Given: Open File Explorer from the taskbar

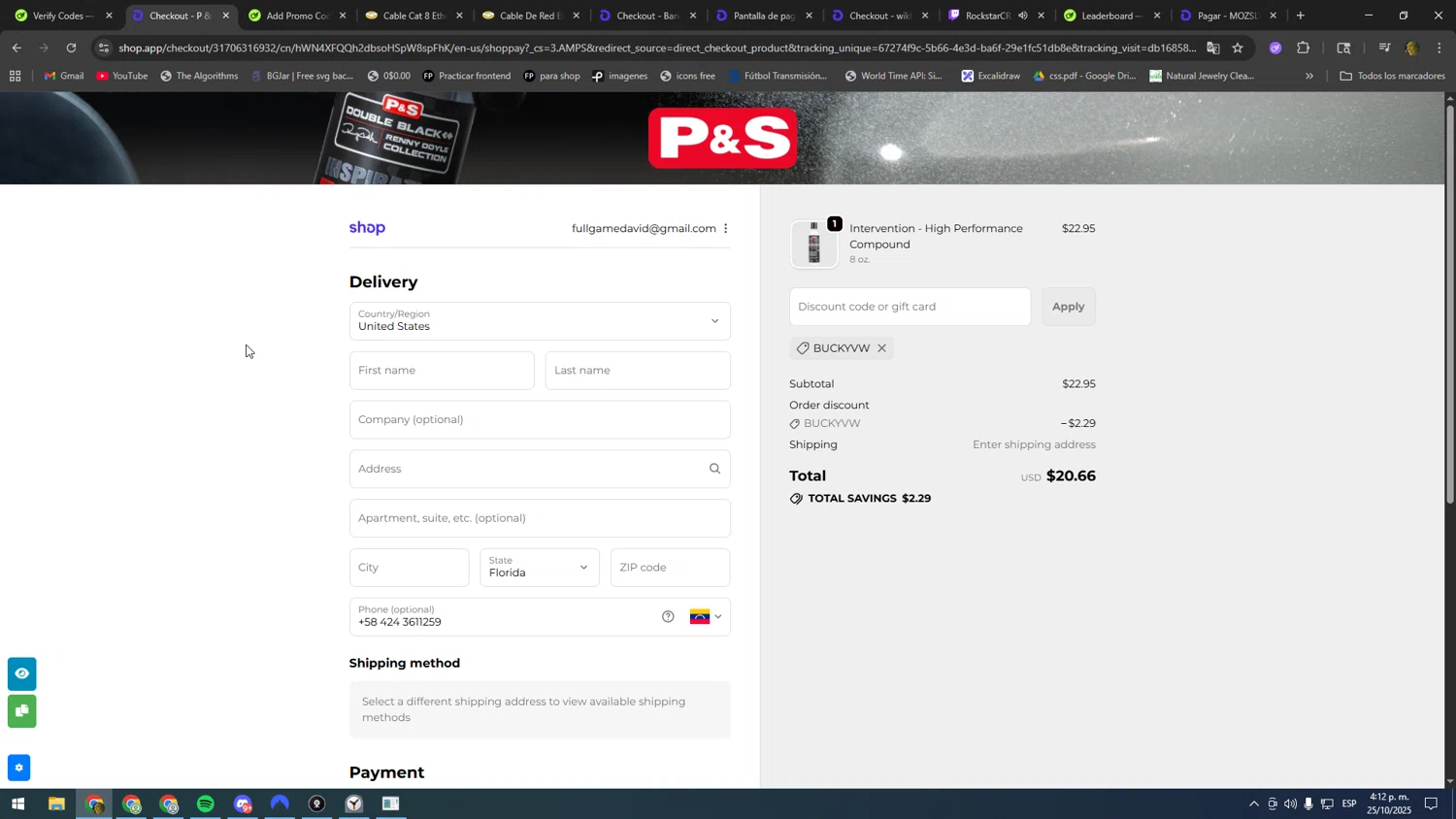Looking at the screenshot, I should click(x=56, y=804).
